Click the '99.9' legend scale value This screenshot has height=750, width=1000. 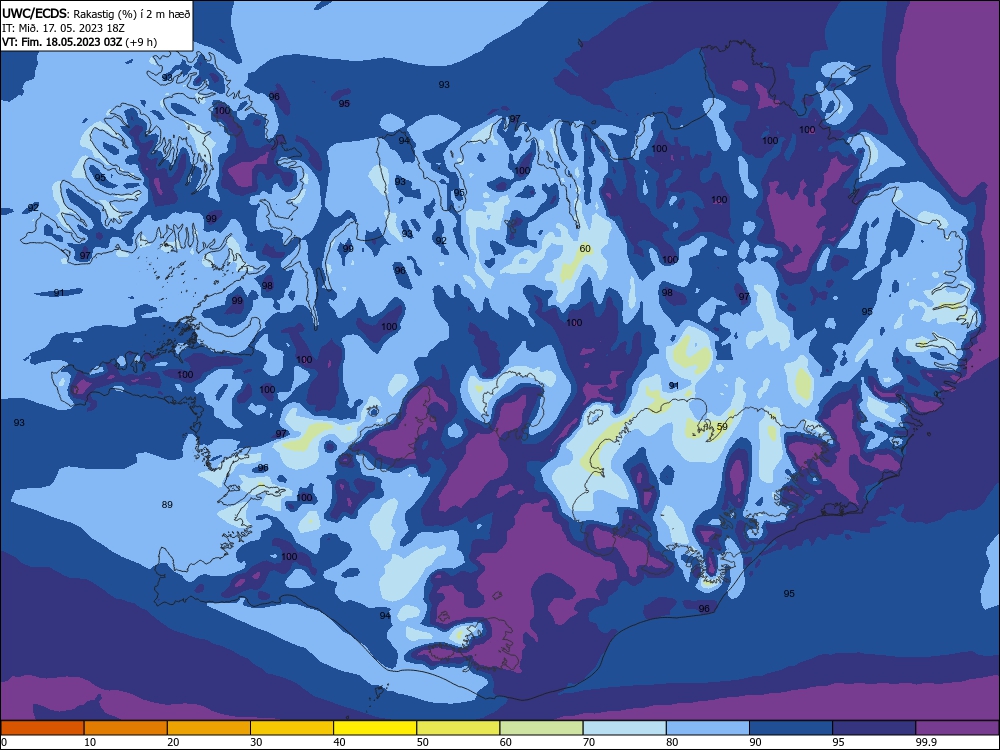click(926, 742)
